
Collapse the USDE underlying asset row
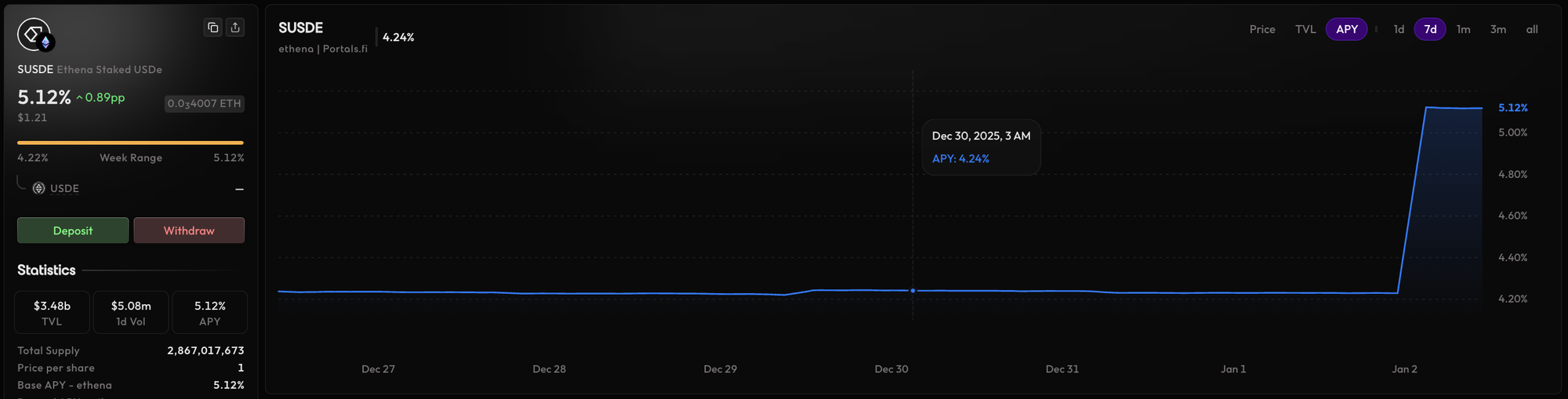[239, 189]
